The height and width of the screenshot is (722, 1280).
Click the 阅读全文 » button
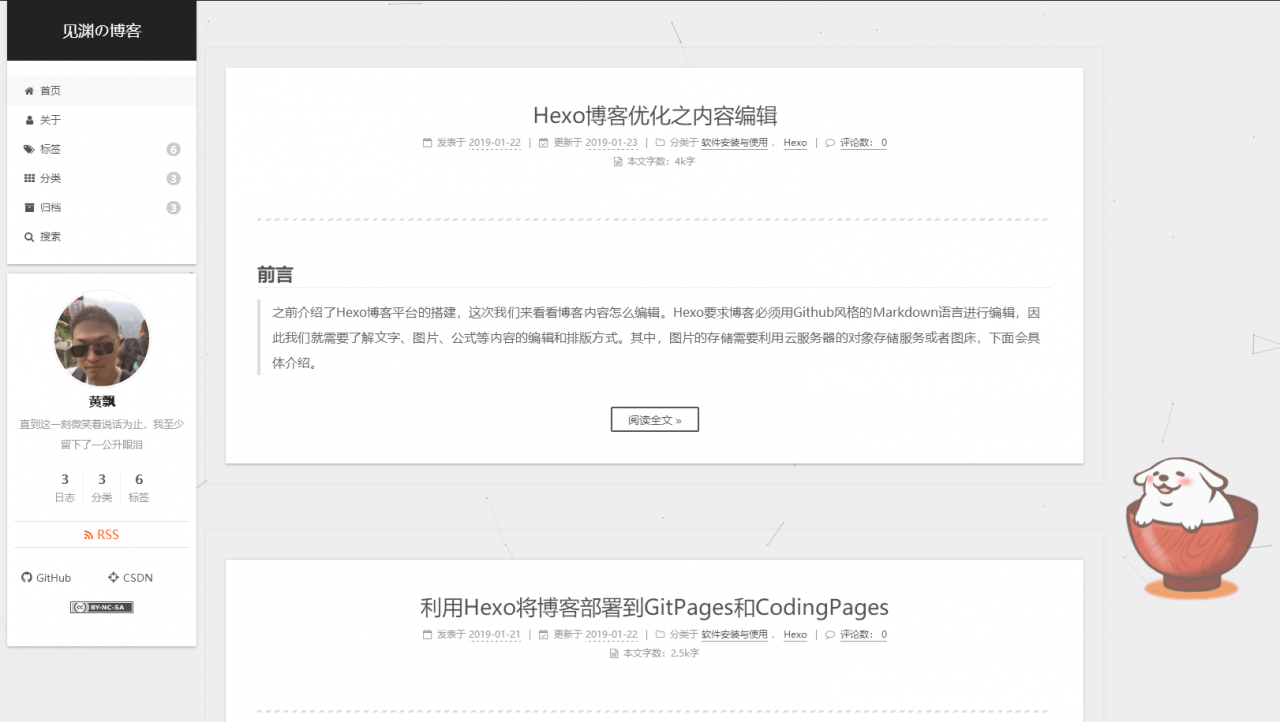[655, 420]
